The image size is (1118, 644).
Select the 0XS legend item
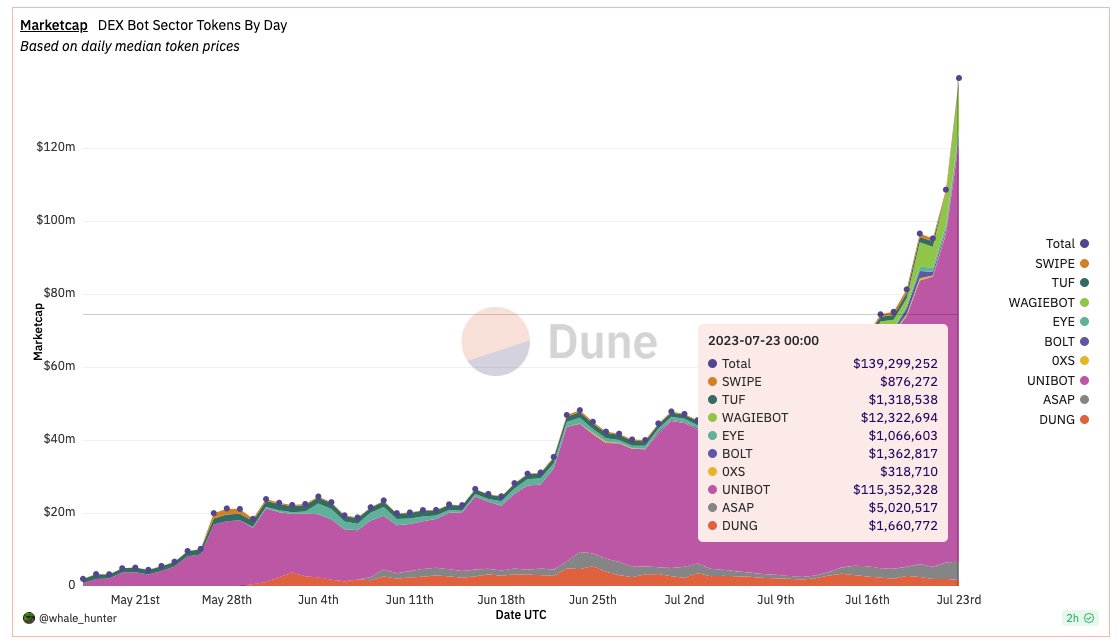(x=1070, y=361)
